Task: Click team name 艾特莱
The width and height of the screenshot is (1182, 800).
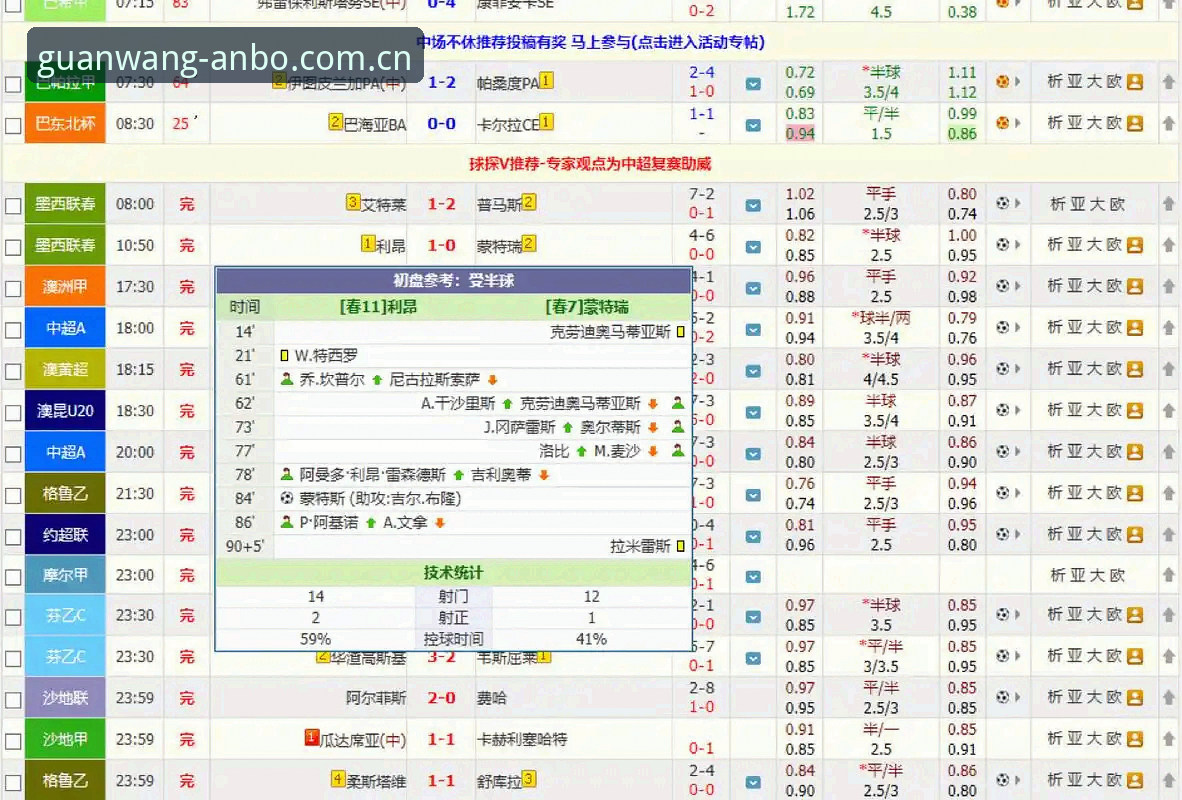Action: point(384,204)
